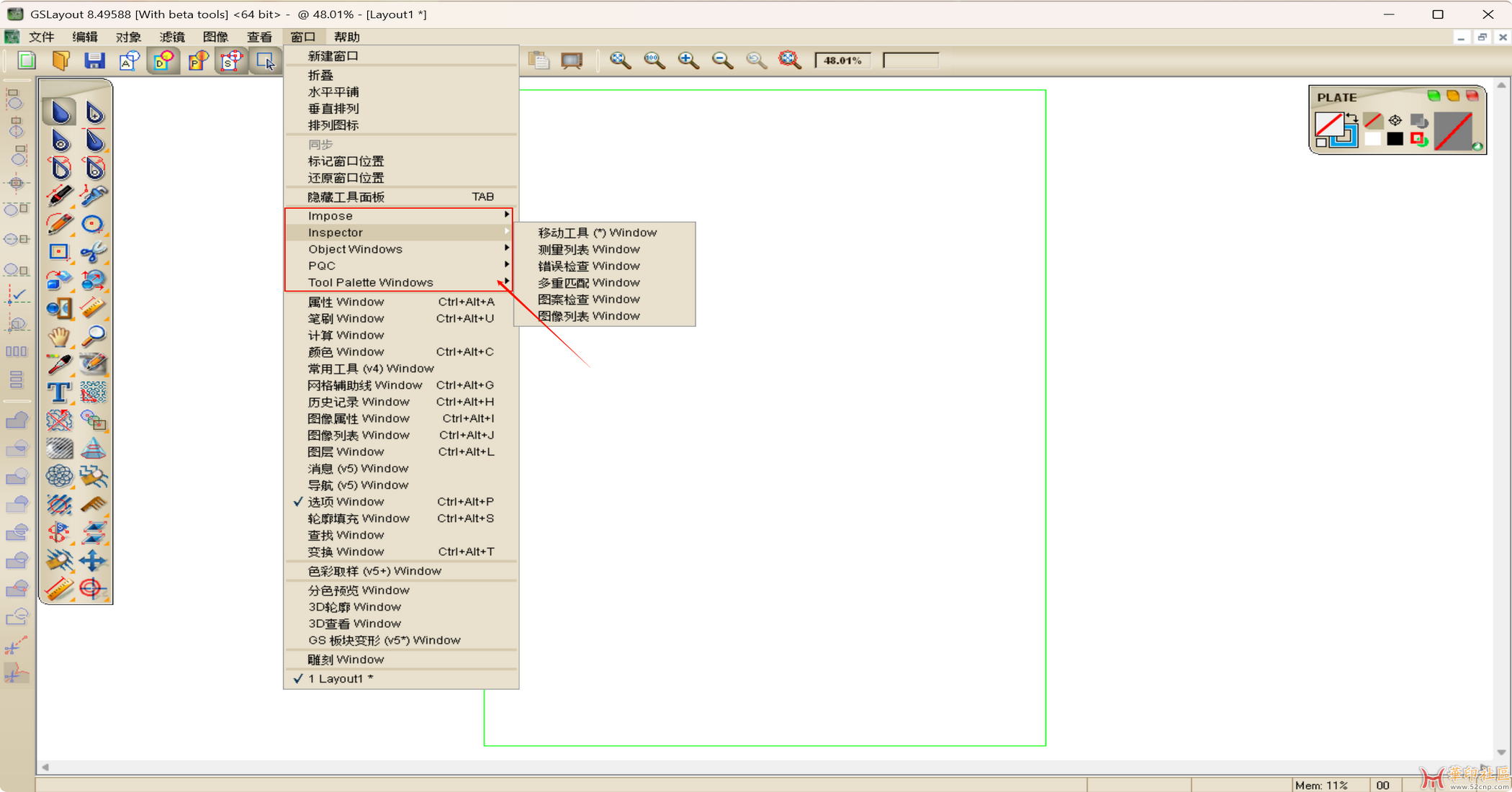Click the zoom-in magnifier toolbar icon
1512x792 pixels.
click(x=688, y=61)
